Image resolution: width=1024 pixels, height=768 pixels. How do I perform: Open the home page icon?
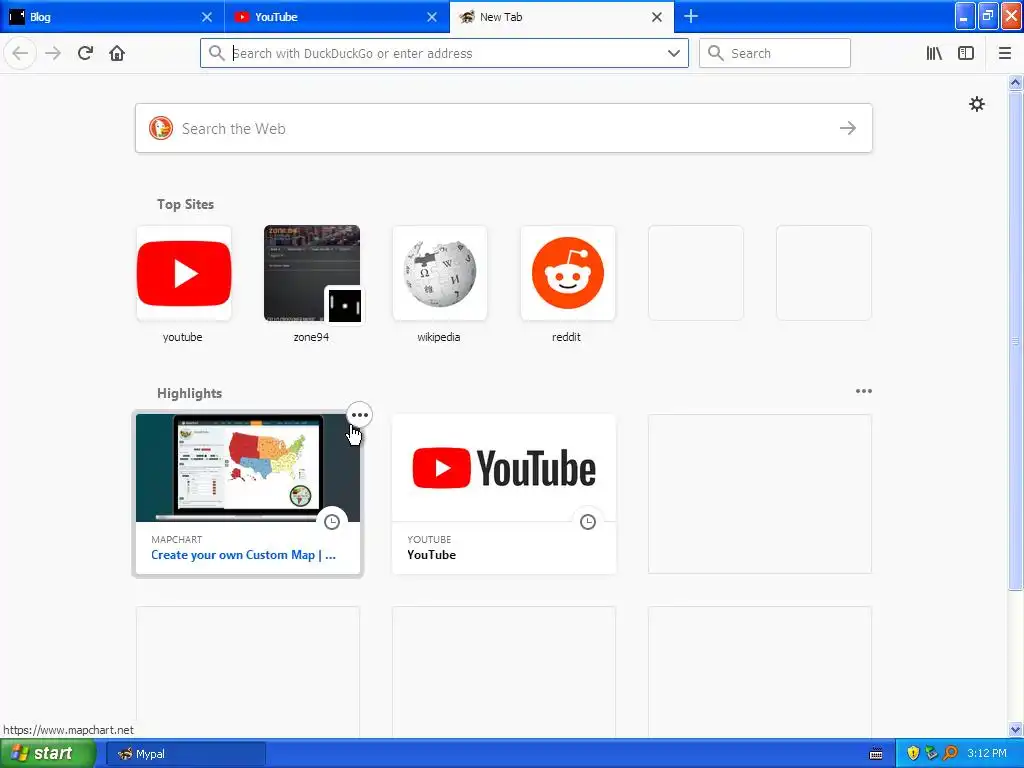click(117, 53)
